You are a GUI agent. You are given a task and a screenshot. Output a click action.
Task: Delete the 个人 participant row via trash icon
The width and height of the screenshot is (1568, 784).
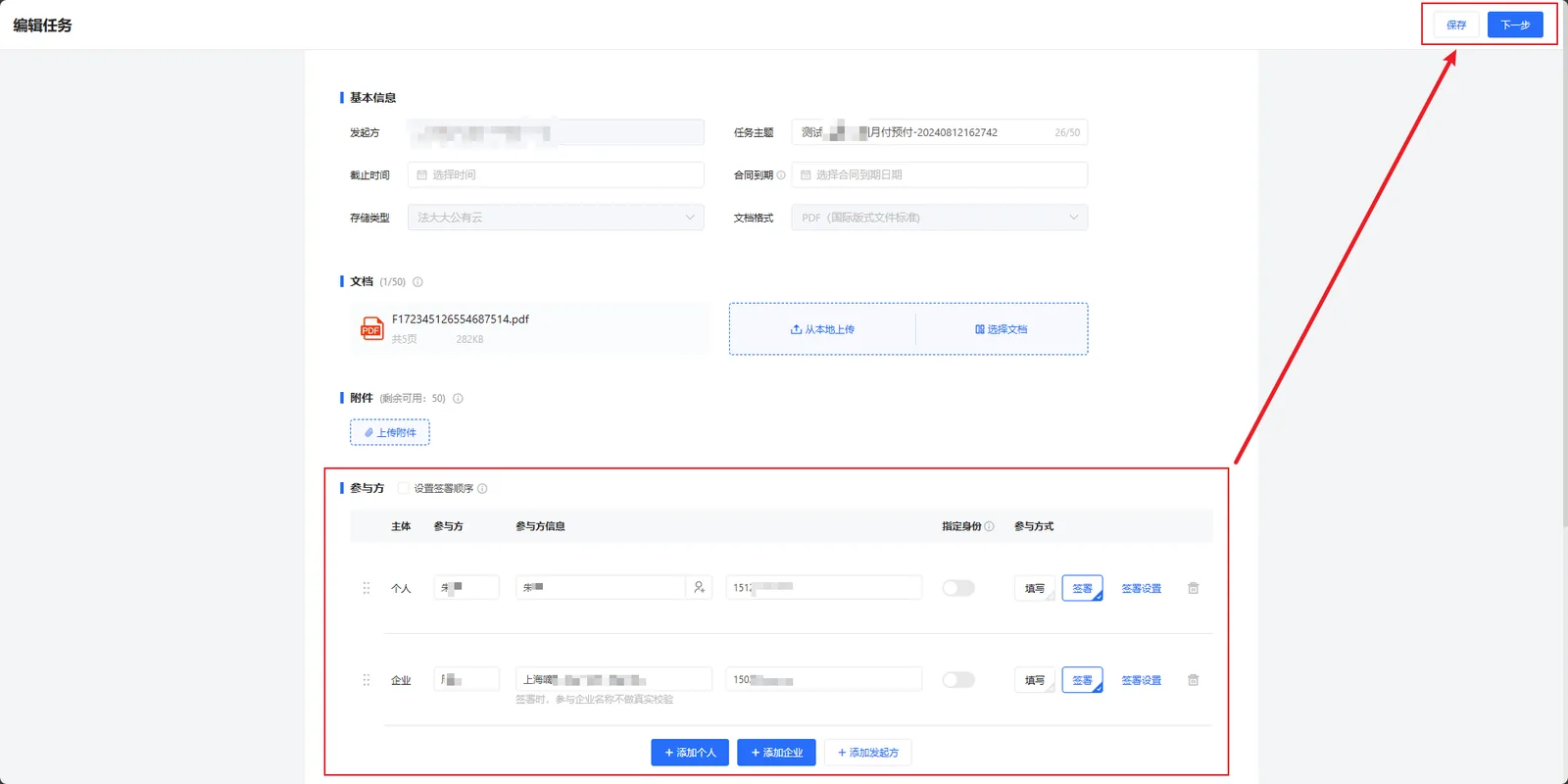(x=1193, y=588)
